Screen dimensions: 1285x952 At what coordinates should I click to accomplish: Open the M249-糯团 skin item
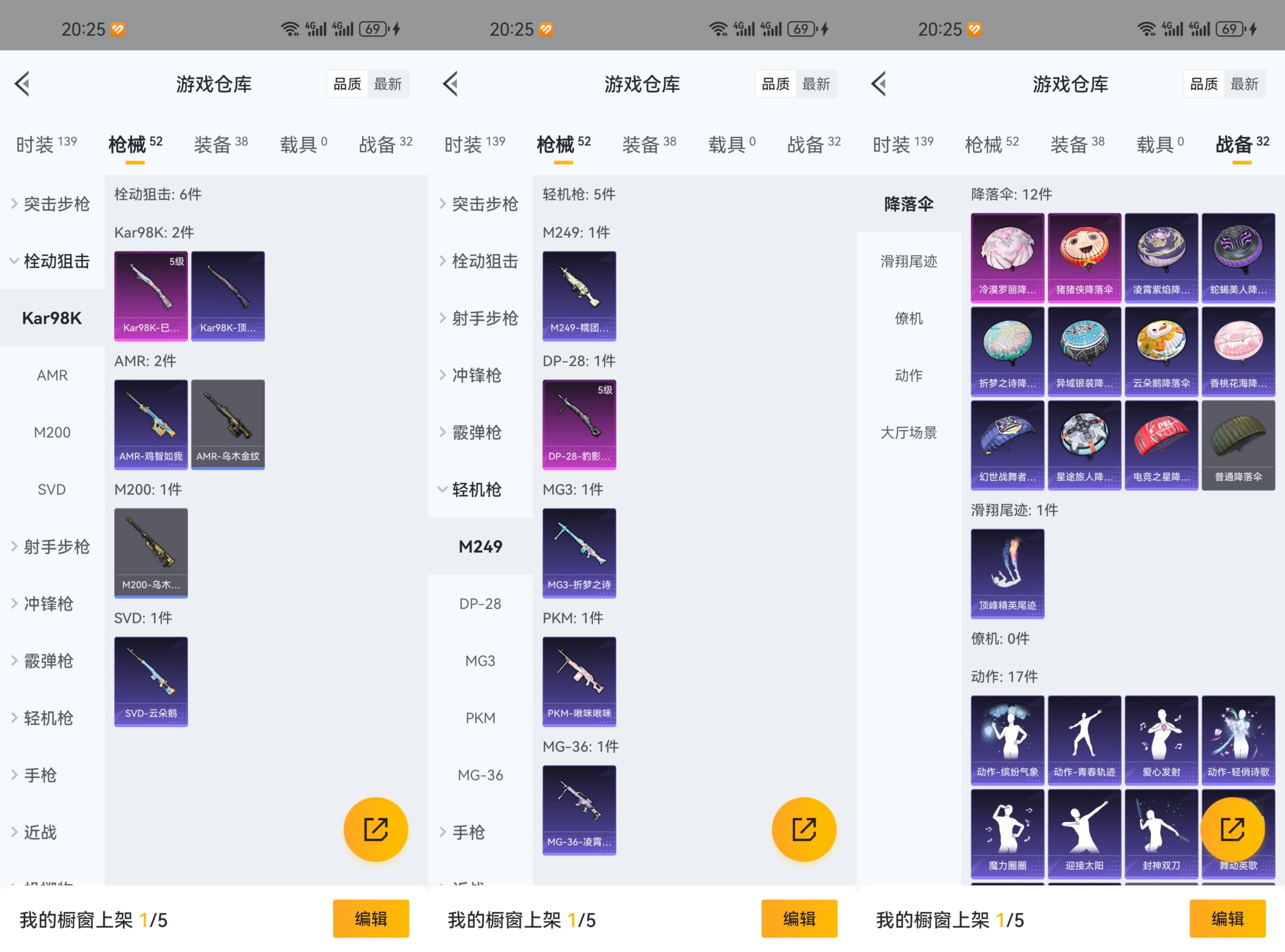[x=579, y=296]
